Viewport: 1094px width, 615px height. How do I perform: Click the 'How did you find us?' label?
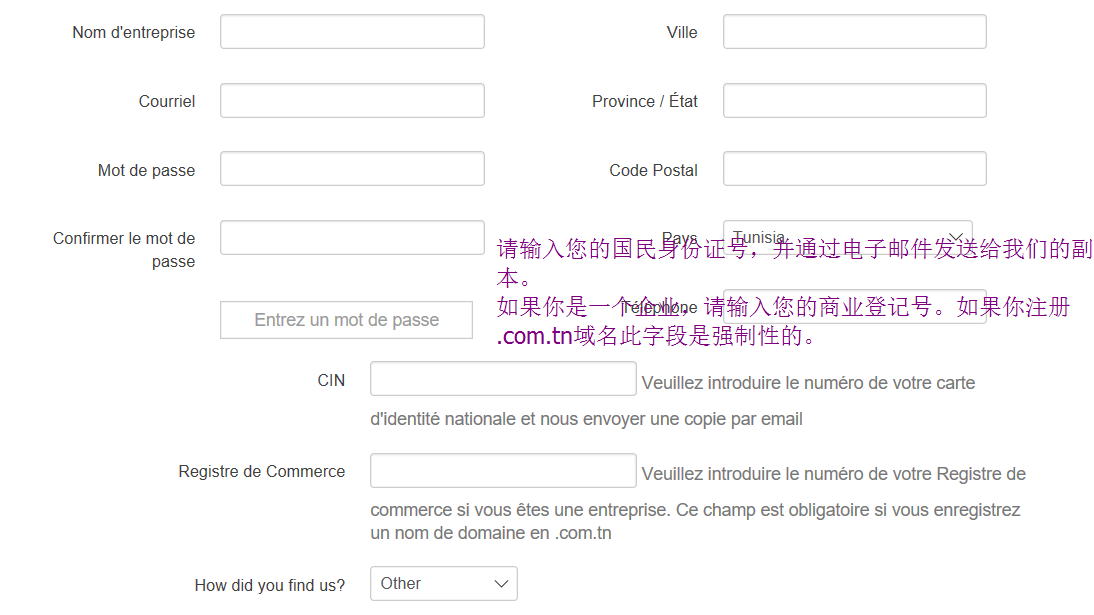(x=270, y=586)
